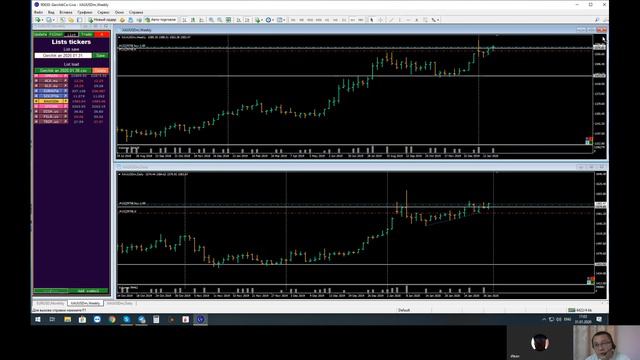Show hidden system tray icons chevron
The height and width of the screenshot is (360, 640).
(x=544, y=320)
